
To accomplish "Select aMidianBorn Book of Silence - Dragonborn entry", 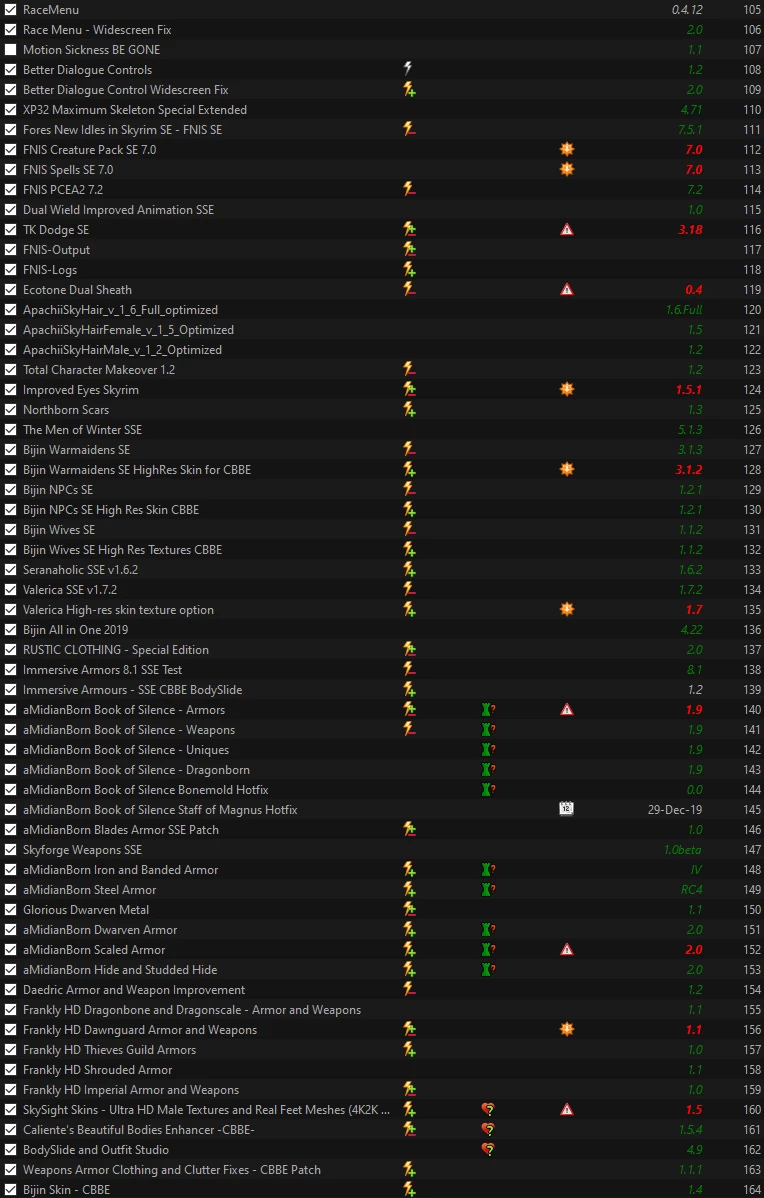I will (136, 769).
